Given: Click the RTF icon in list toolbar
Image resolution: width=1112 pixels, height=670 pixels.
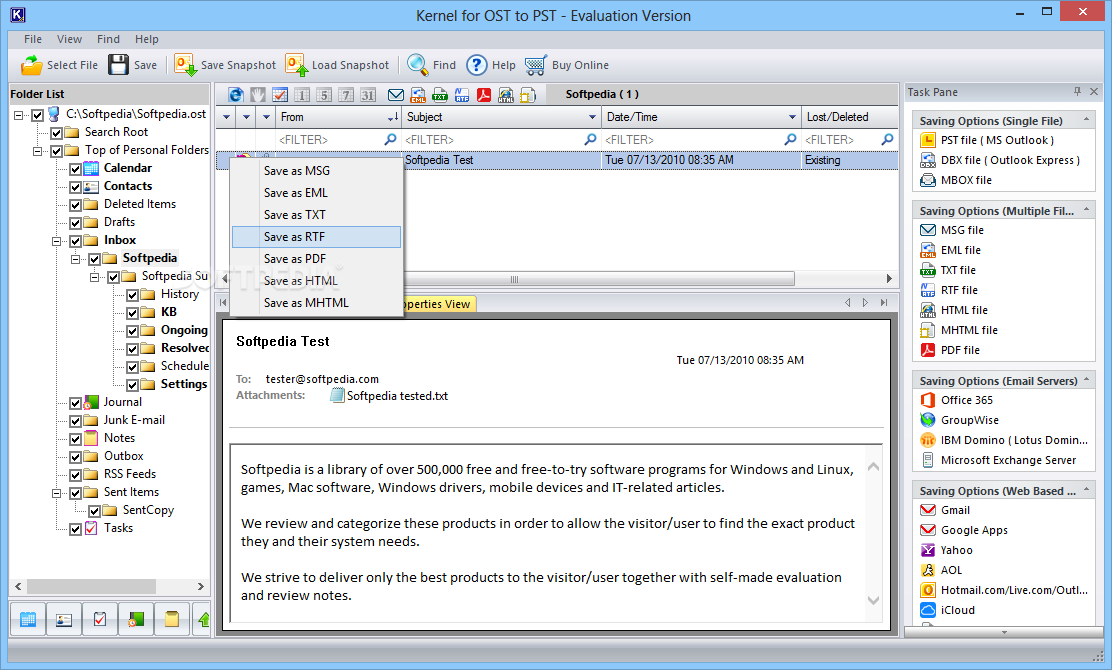Looking at the screenshot, I should coord(462,94).
